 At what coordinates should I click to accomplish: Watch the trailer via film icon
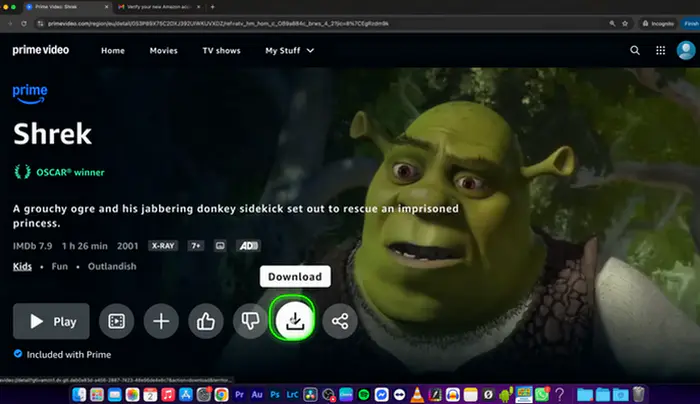pos(117,321)
